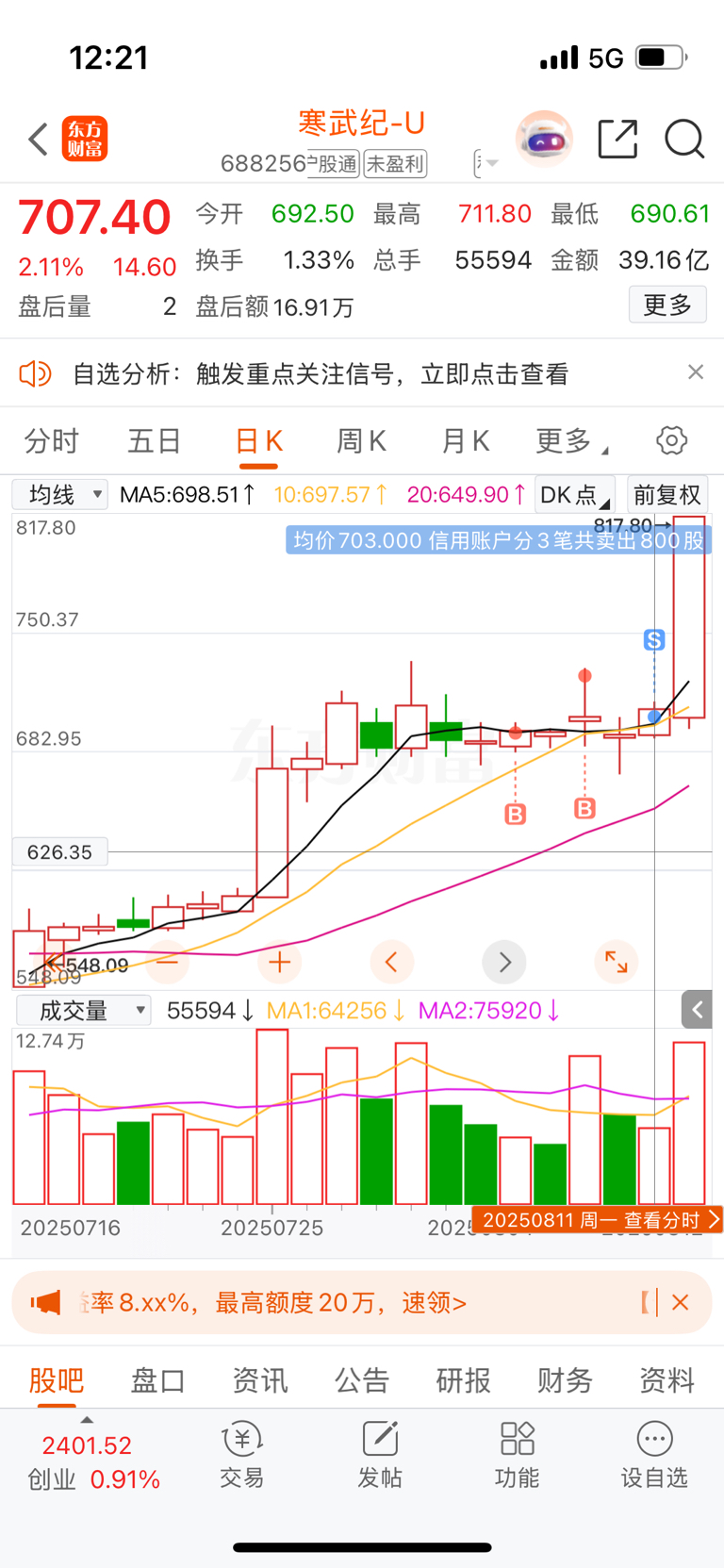The image size is (724, 1568).
Task: Zoom out chart with minus button
Action: click(167, 962)
